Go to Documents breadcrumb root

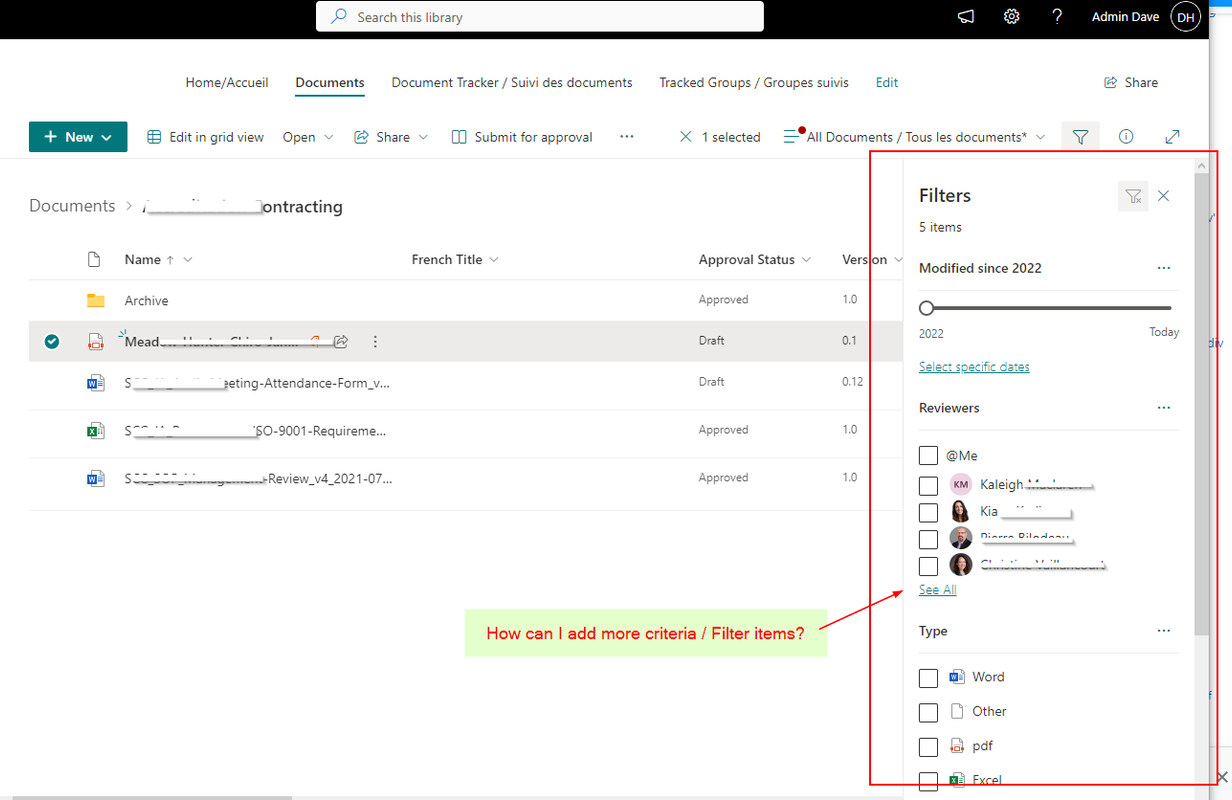tap(72, 206)
